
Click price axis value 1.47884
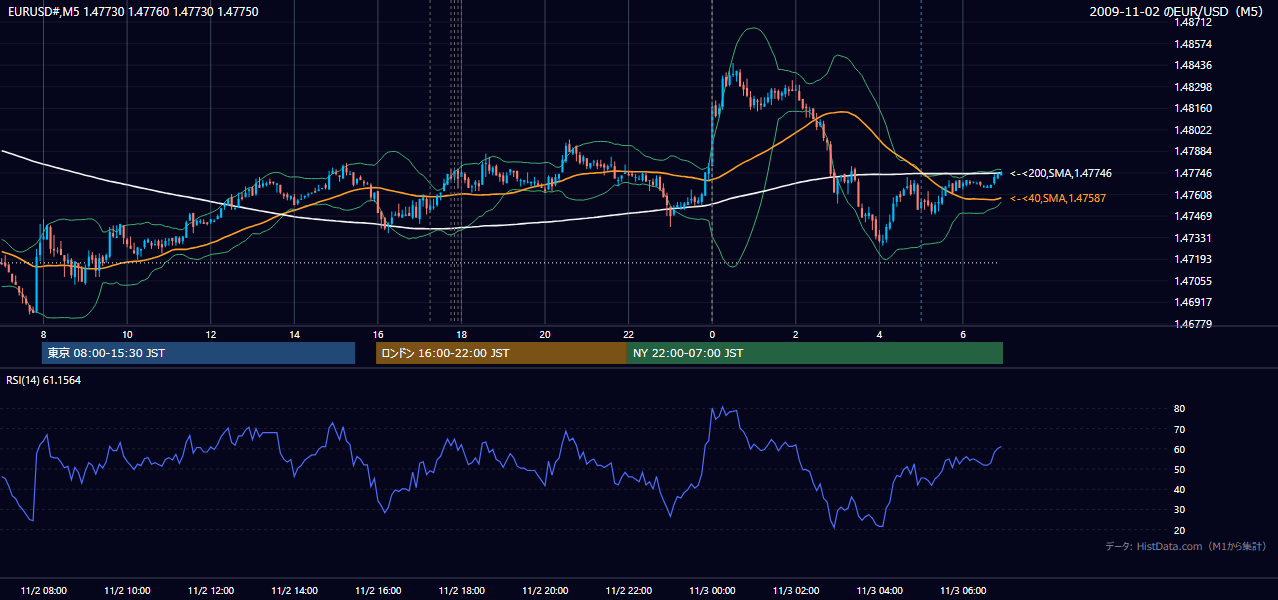tap(1193, 151)
